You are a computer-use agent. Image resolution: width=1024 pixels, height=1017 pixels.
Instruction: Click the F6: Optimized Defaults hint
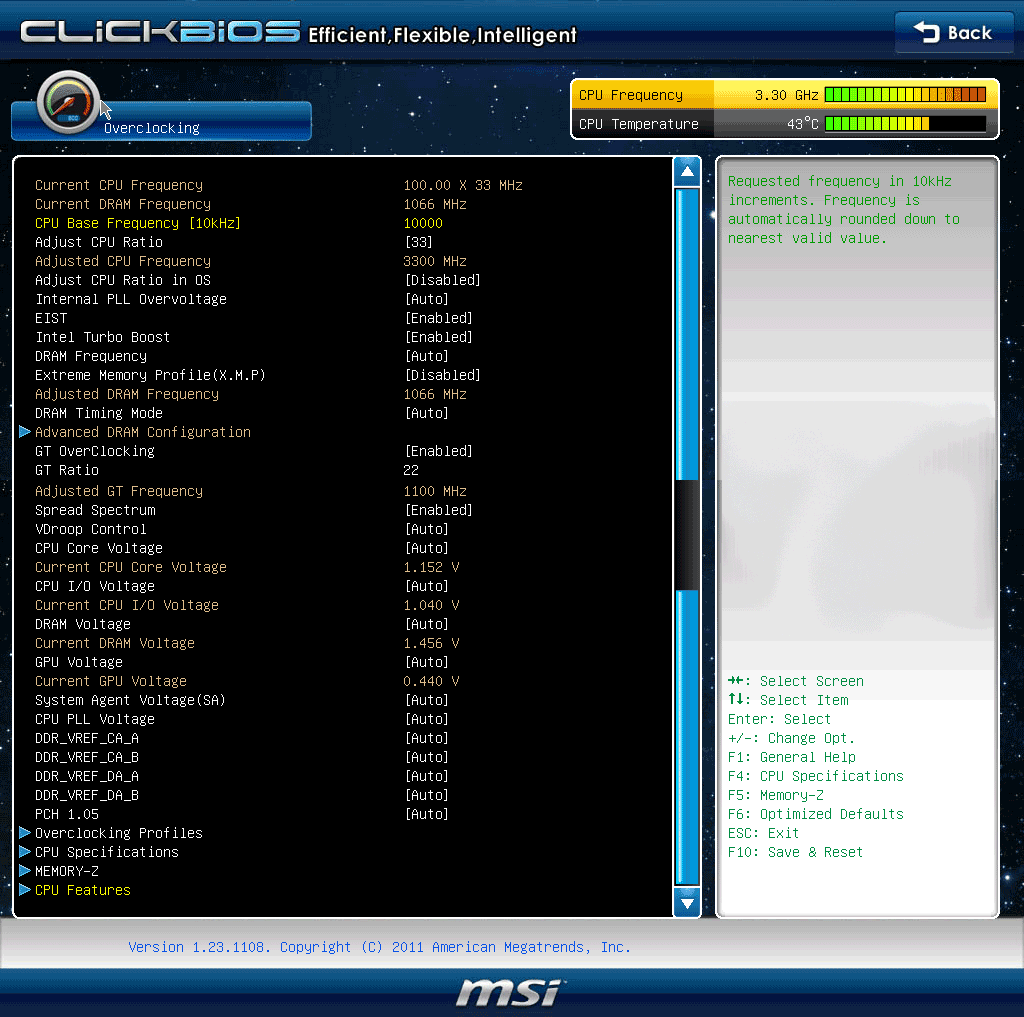(816, 814)
